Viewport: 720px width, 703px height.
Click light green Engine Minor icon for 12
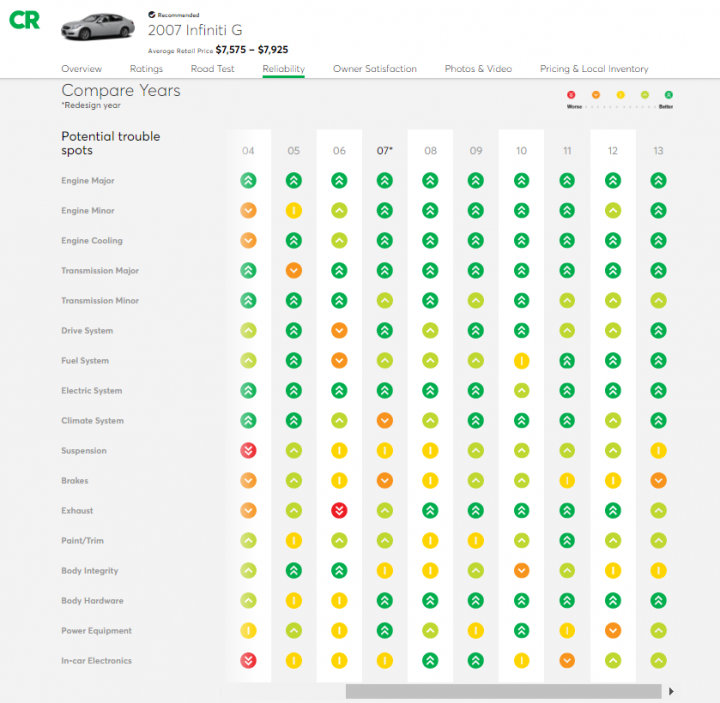pos(613,210)
